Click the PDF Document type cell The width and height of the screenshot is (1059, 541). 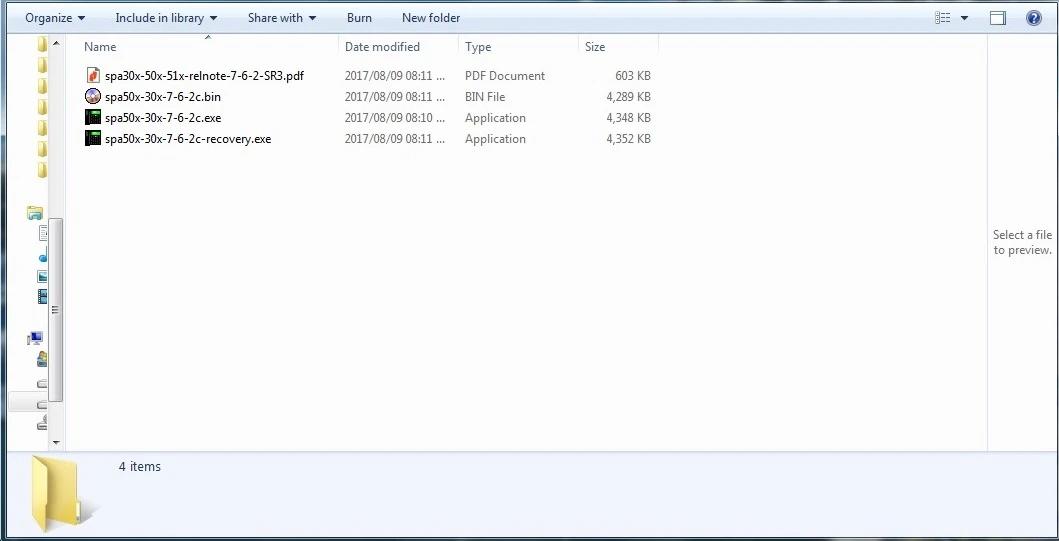click(x=505, y=76)
